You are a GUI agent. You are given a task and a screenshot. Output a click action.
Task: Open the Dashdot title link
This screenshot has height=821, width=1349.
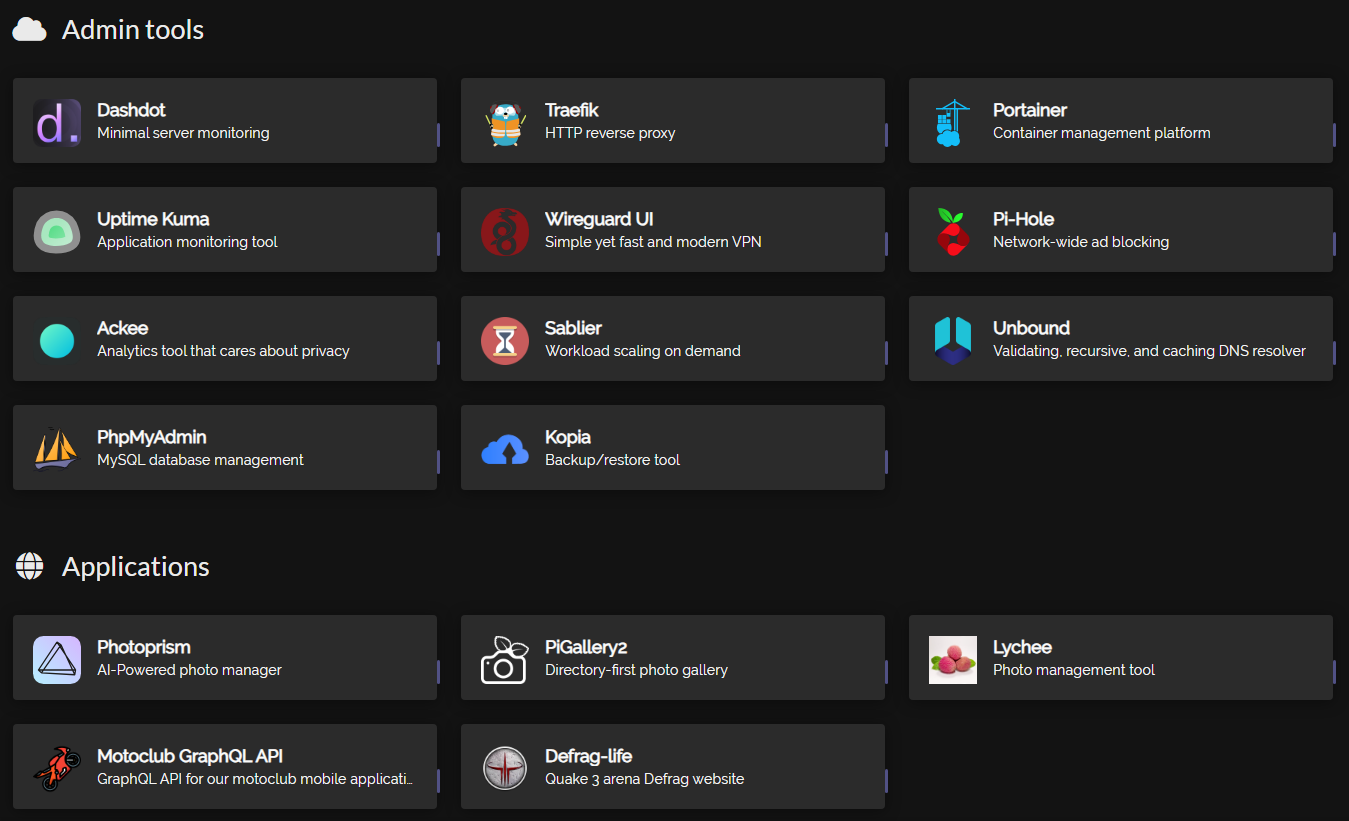point(131,110)
